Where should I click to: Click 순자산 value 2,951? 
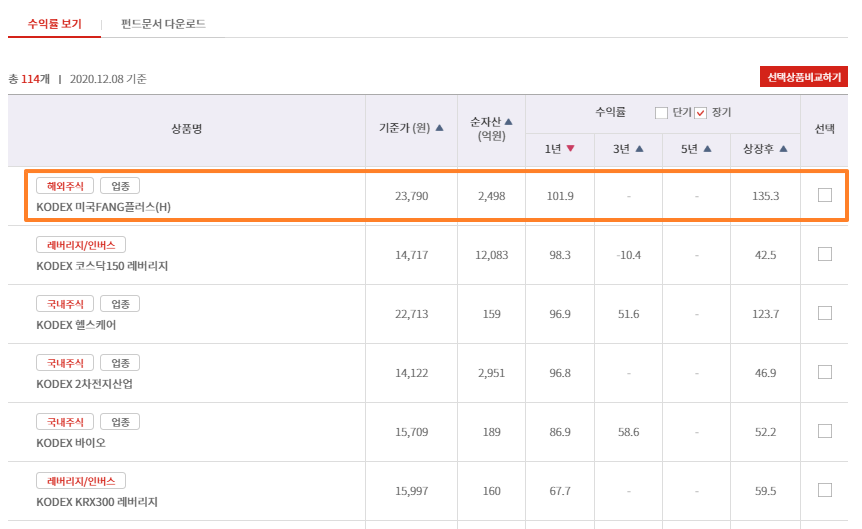tap(491, 373)
